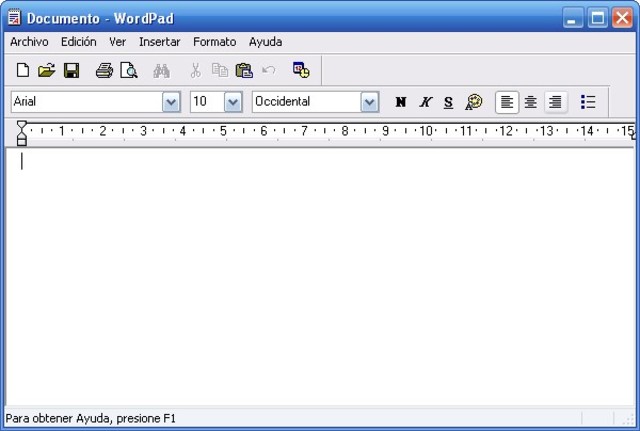Maximize the WordPad window
The image size is (640, 431).
pyautogui.click(x=598, y=18)
